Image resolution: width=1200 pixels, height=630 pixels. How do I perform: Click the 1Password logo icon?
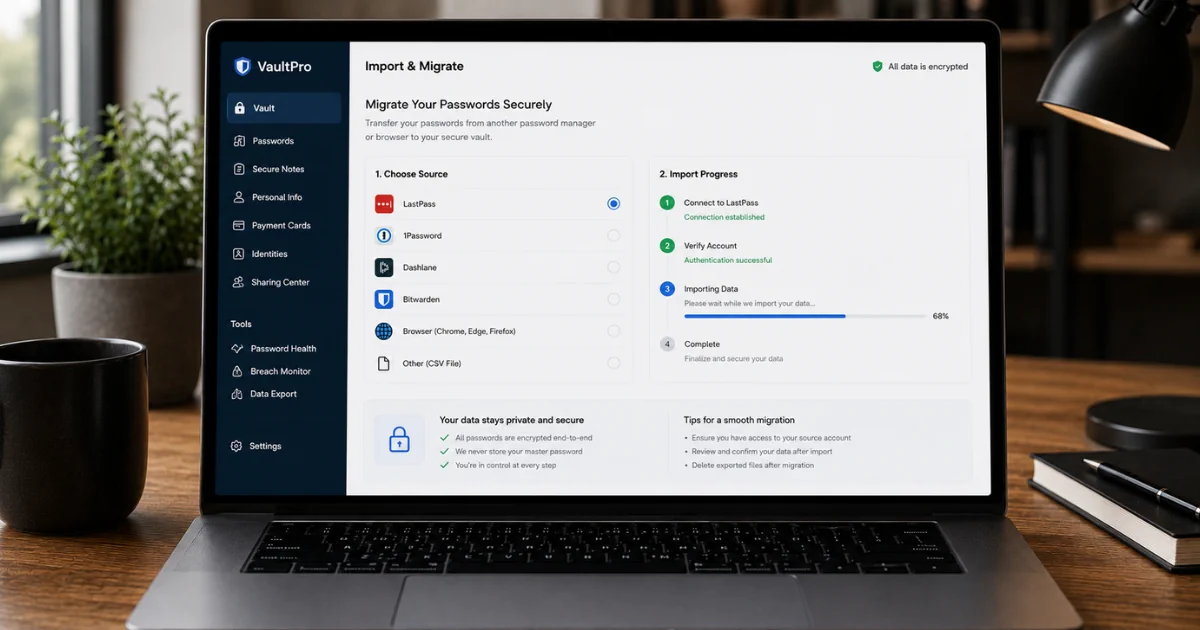click(384, 236)
